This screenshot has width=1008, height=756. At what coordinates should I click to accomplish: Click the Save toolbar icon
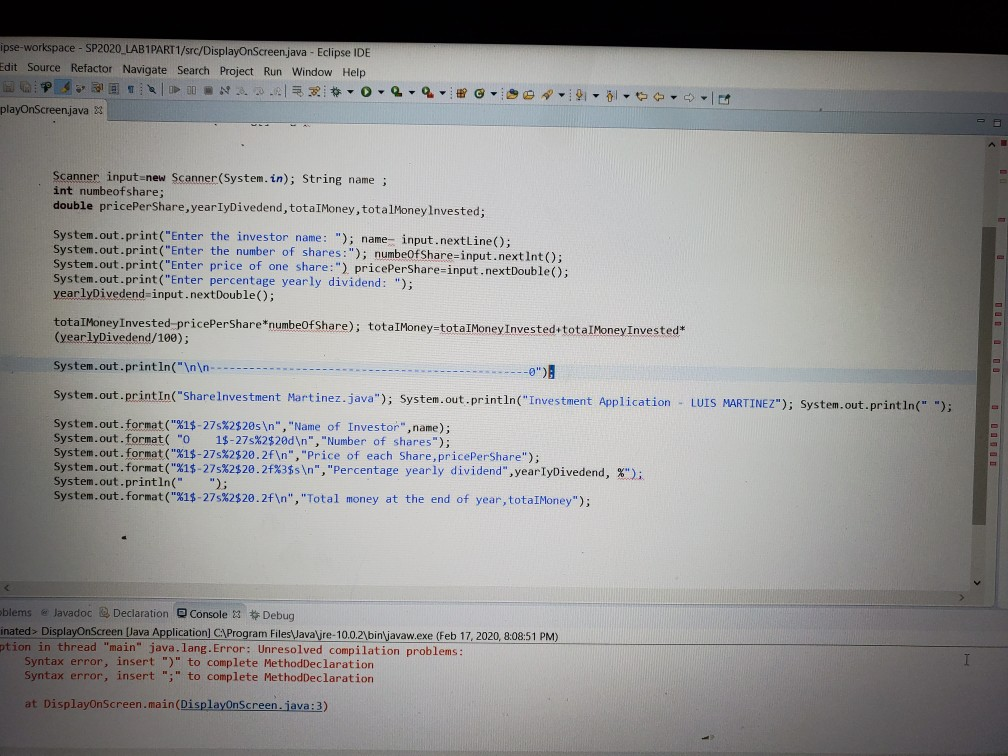pyautogui.click(x=9, y=87)
